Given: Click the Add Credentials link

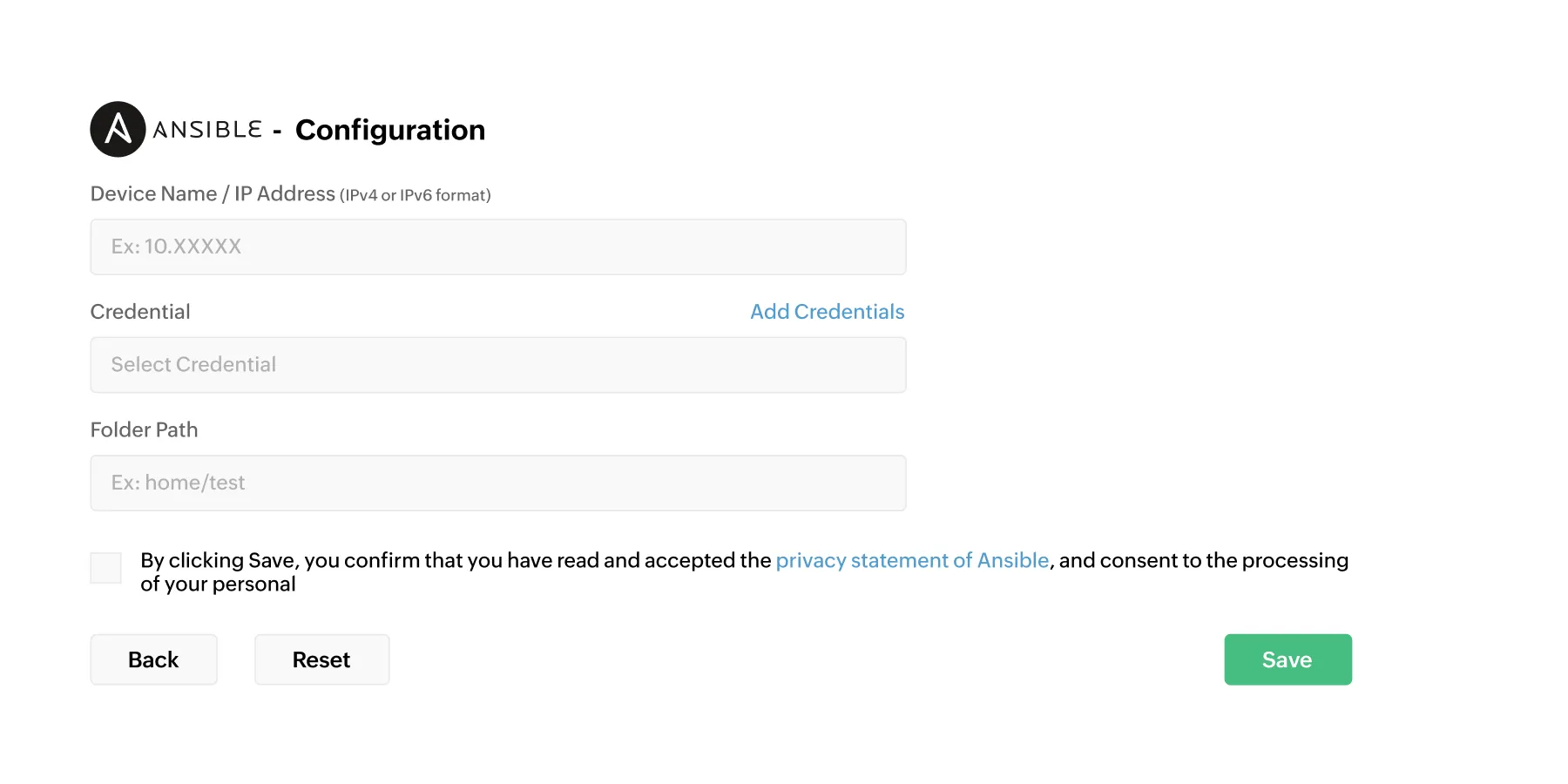Looking at the screenshot, I should pos(826,311).
